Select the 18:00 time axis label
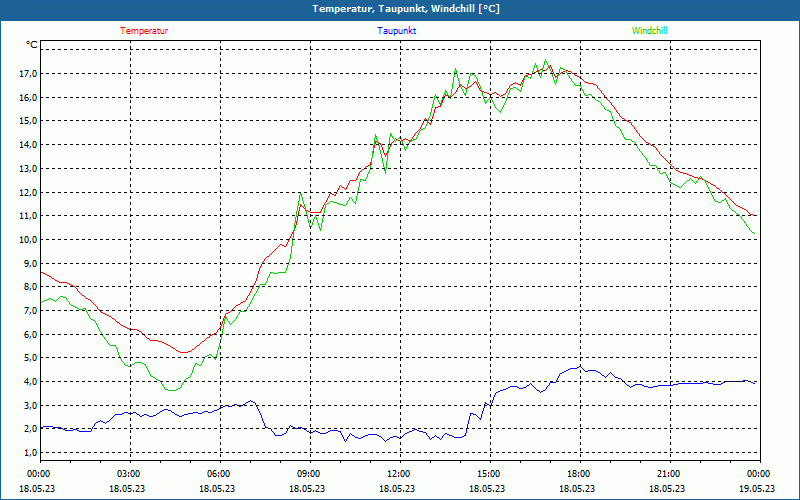The width and height of the screenshot is (800, 500). click(578, 474)
